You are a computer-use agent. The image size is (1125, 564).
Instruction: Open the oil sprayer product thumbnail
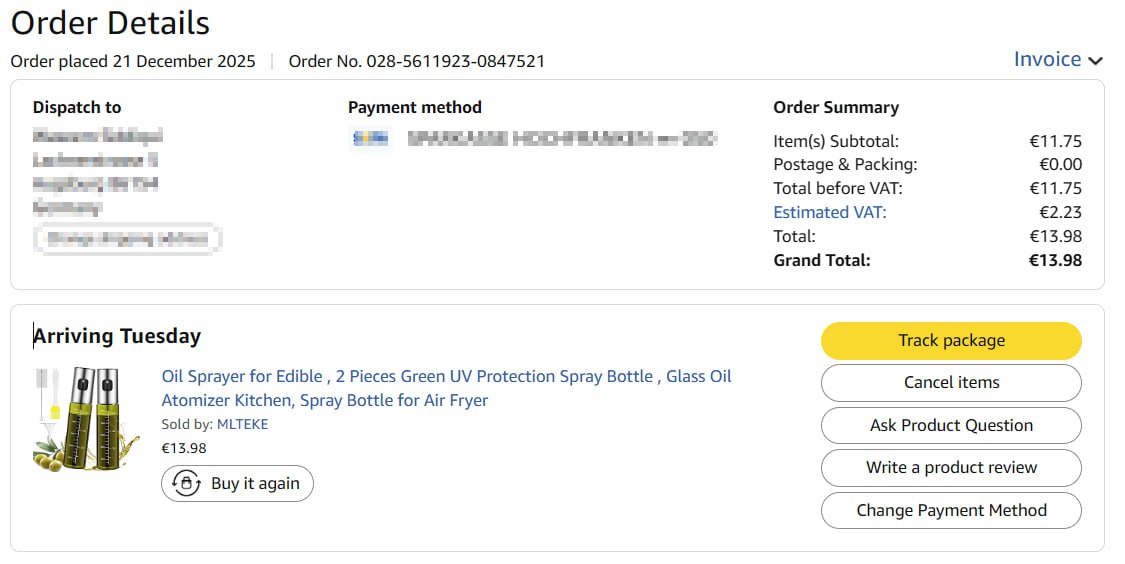click(87, 418)
